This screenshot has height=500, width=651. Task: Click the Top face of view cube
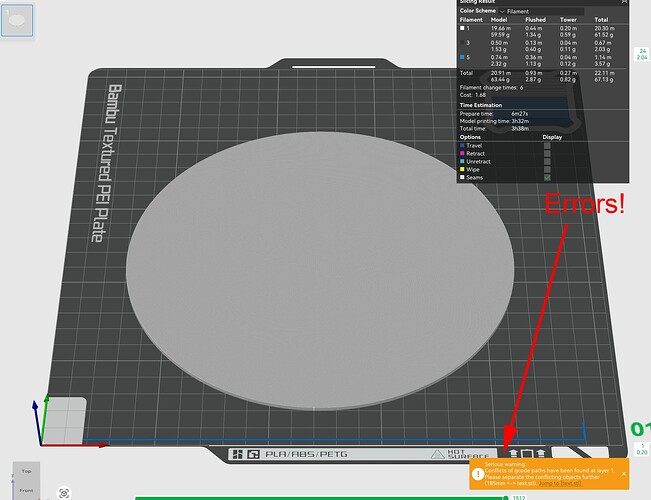pos(26,471)
